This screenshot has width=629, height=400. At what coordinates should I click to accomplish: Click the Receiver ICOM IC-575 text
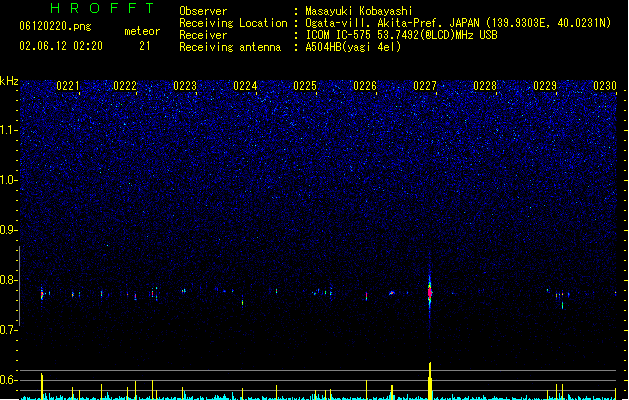tap(401, 35)
